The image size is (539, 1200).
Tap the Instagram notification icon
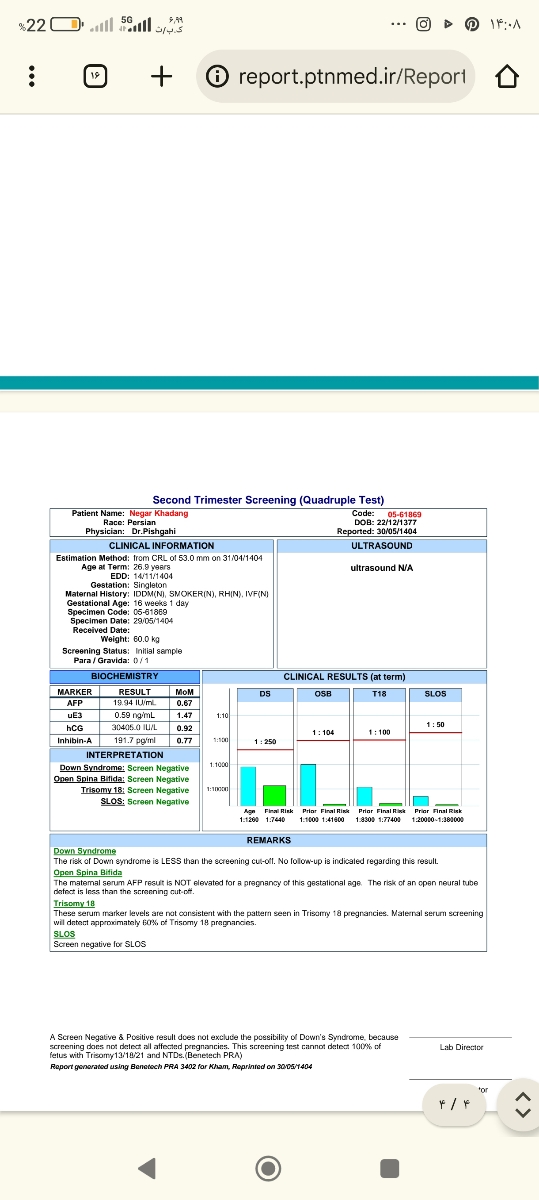click(423, 23)
